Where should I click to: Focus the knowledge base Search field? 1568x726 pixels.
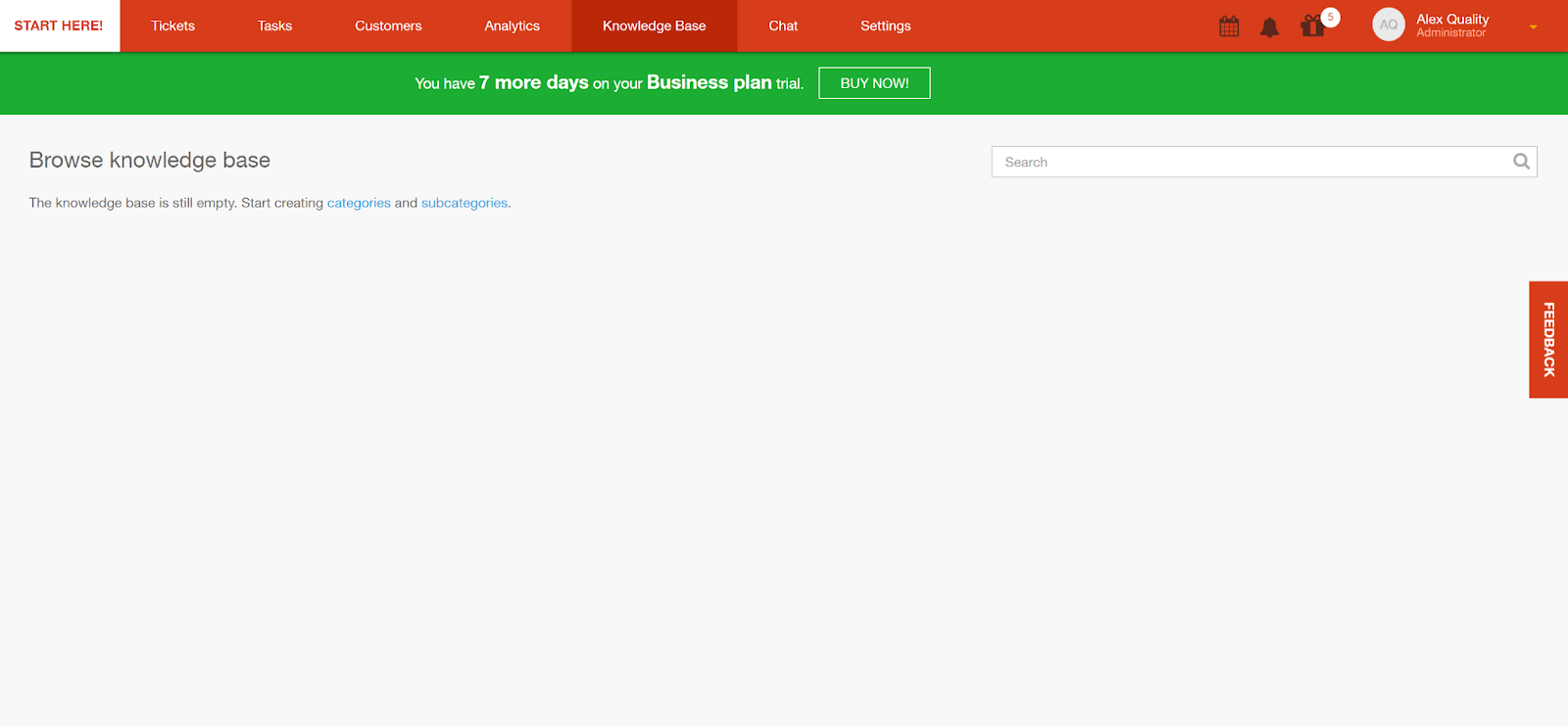[x=1249, y=162]
